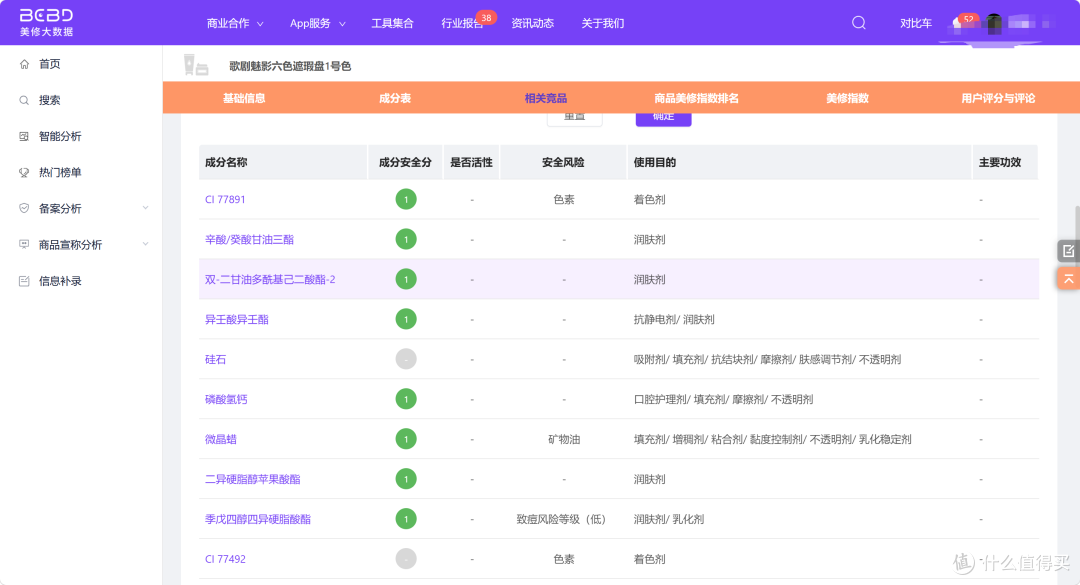Expand the 备案分析 sidebar chevron
The image size is (1080, 585).
click(x=145, y=208)
